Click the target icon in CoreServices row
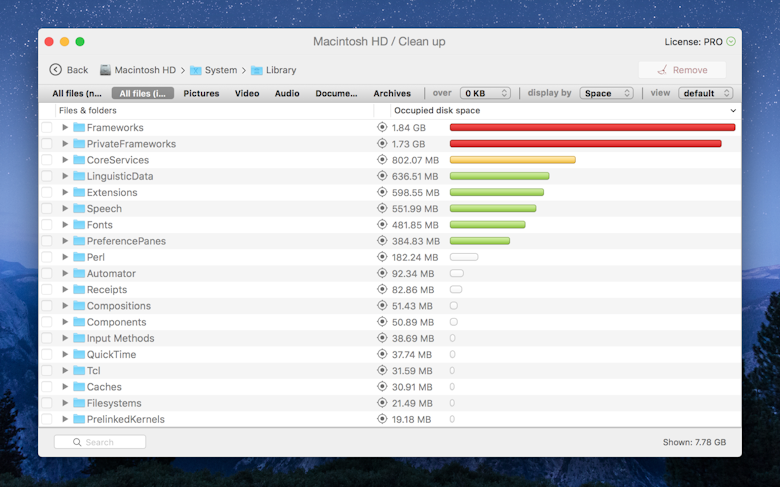This screenshot has width=780, height=487. tap(382, 160)
